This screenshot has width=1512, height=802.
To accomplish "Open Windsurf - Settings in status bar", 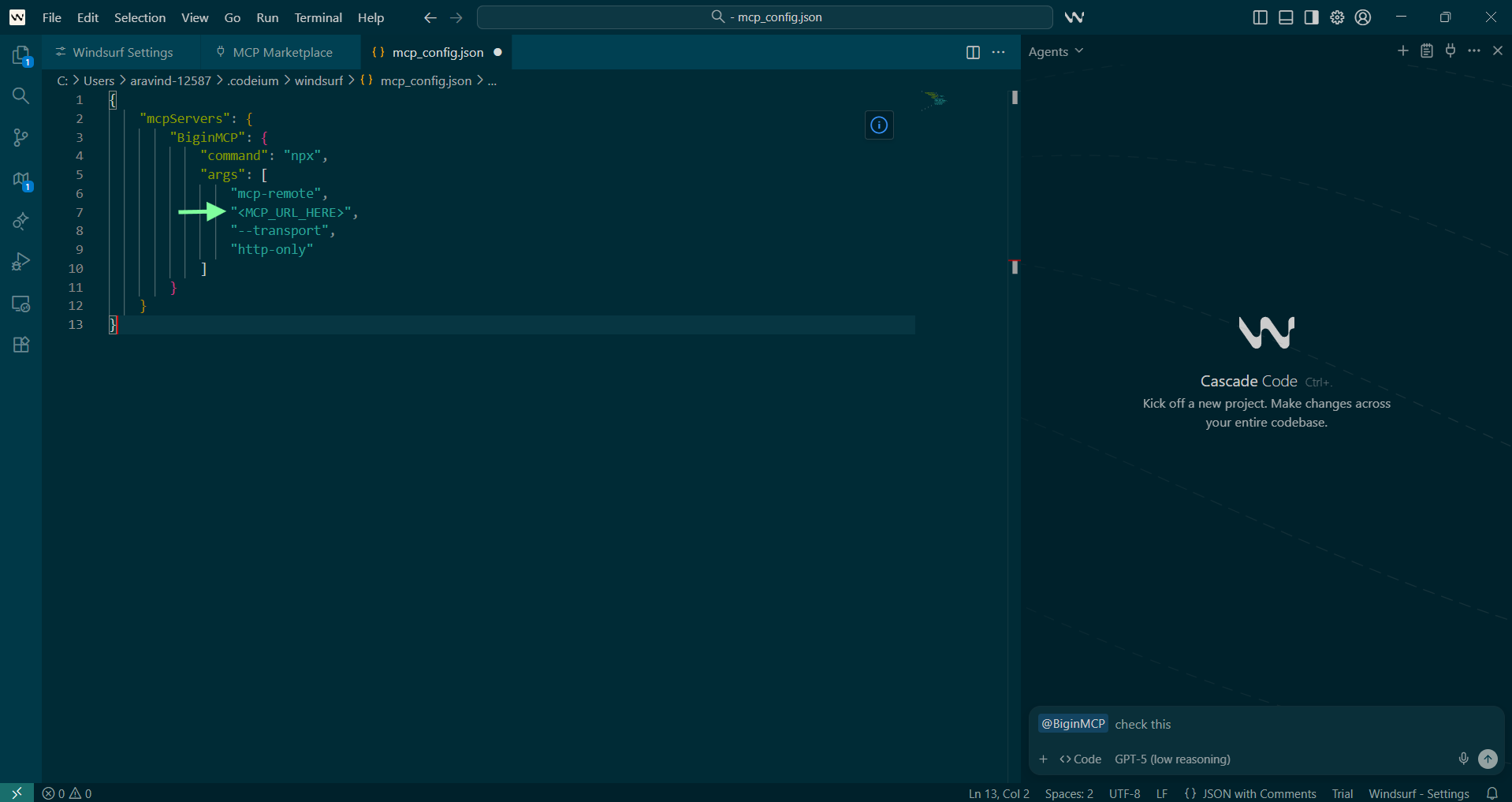I will point(1419,793).
